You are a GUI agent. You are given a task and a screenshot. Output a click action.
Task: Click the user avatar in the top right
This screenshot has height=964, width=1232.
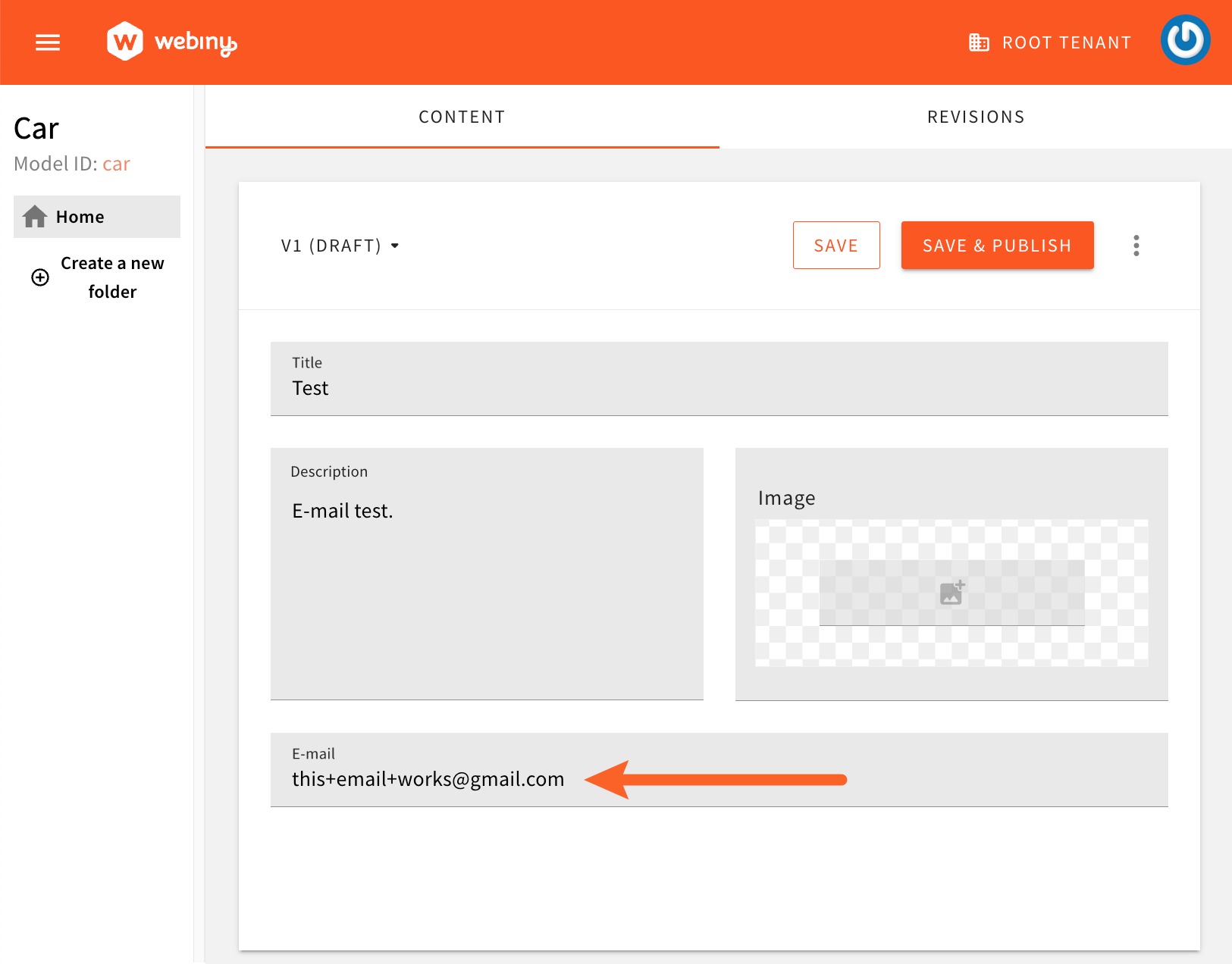[1185, 39]
